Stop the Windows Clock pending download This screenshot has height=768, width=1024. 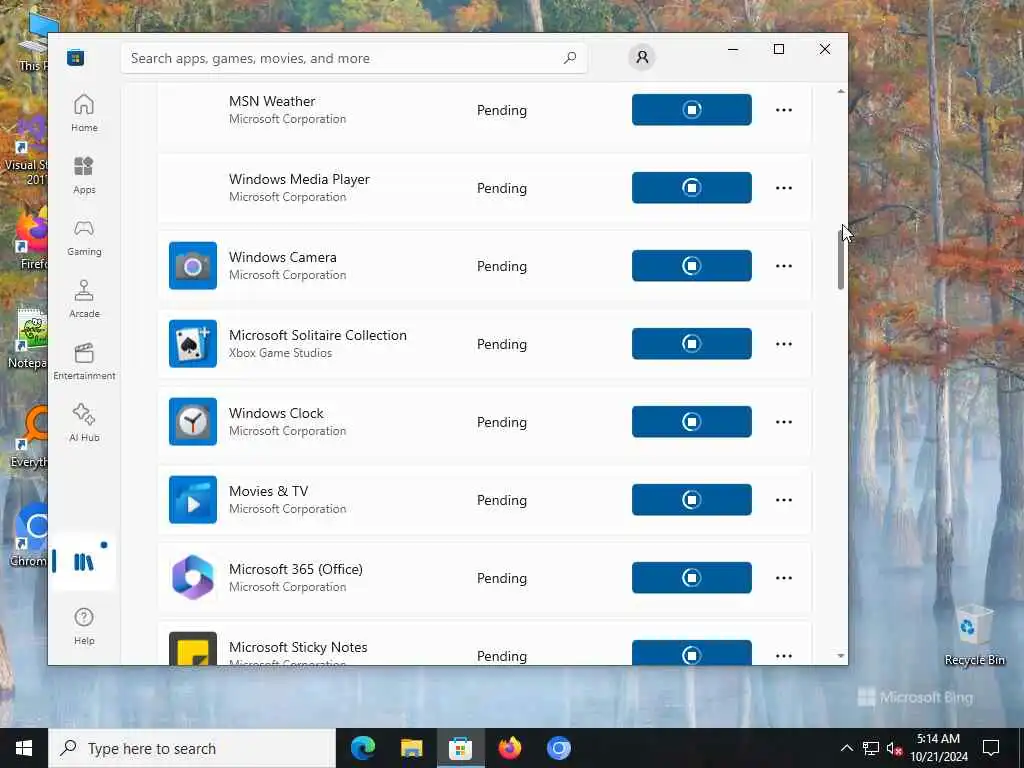pyautogui.click(x=692, y=422)
